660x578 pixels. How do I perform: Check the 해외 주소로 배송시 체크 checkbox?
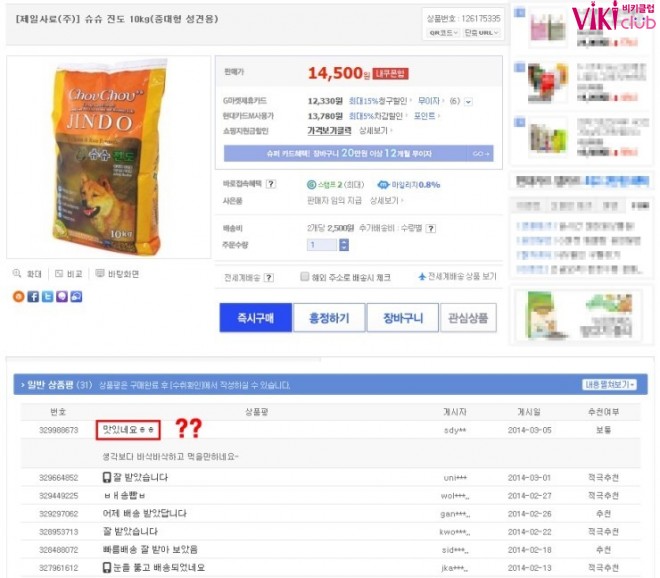(x=304, y=277)
